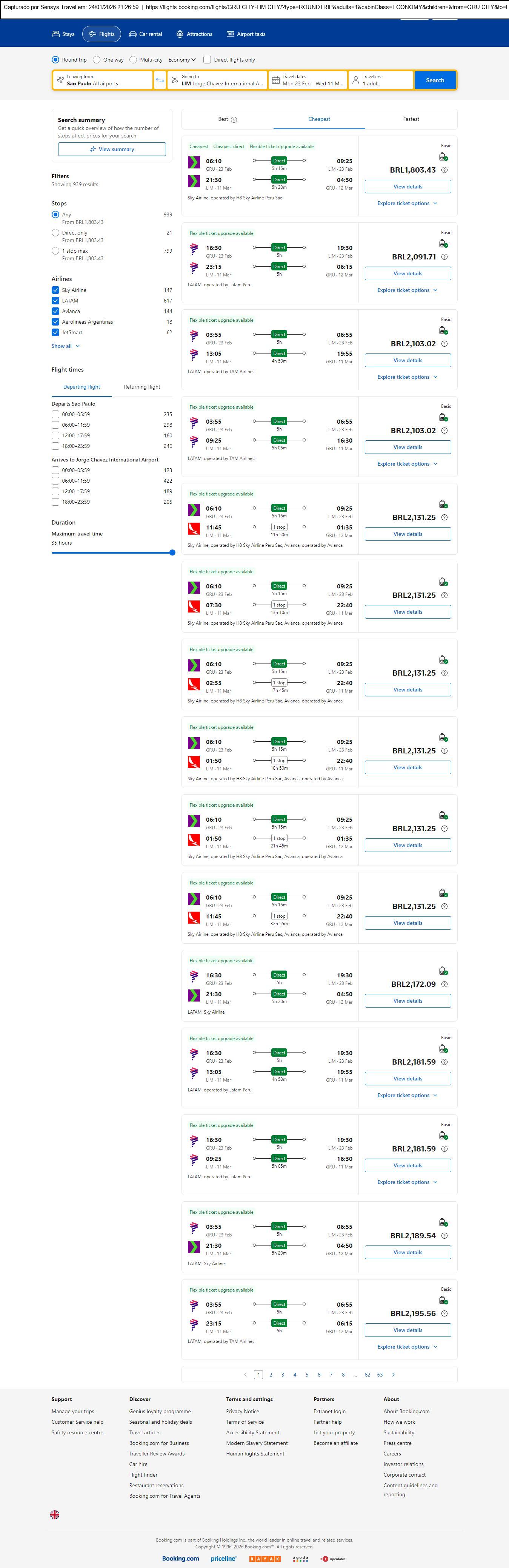Click the Maximum travel time slider handle
Viewport: 509px width, 1568px height.
[x=172, y=553]
